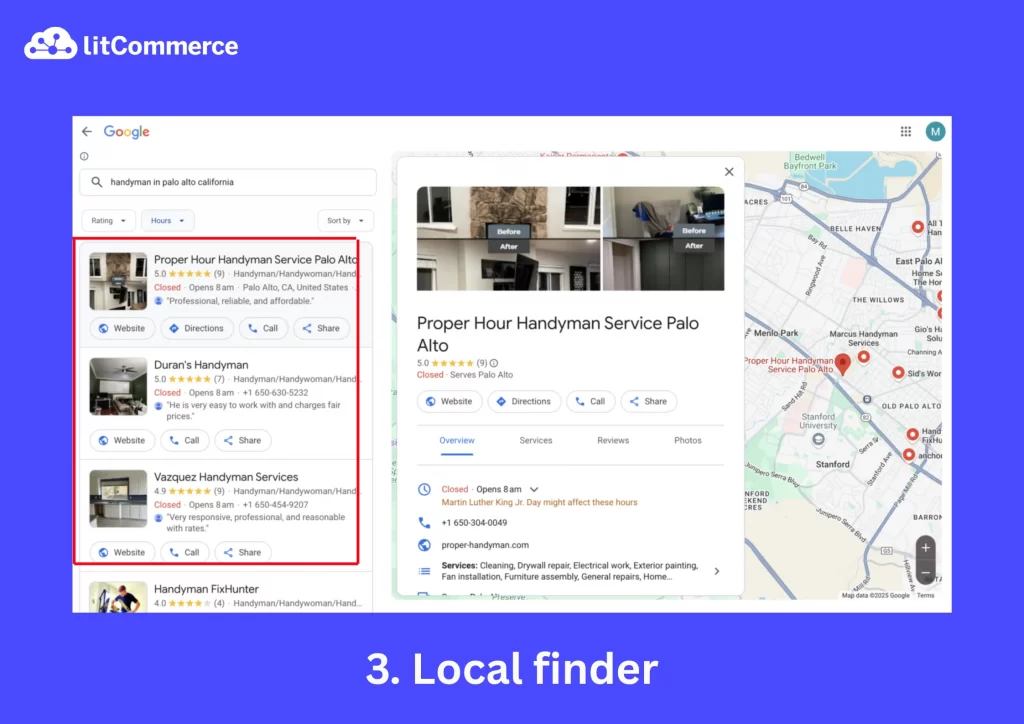This screenshot has height=724, width=1024.
Task: Open the cabinet before/after photo in panel
Action: [x=663, y=239]
